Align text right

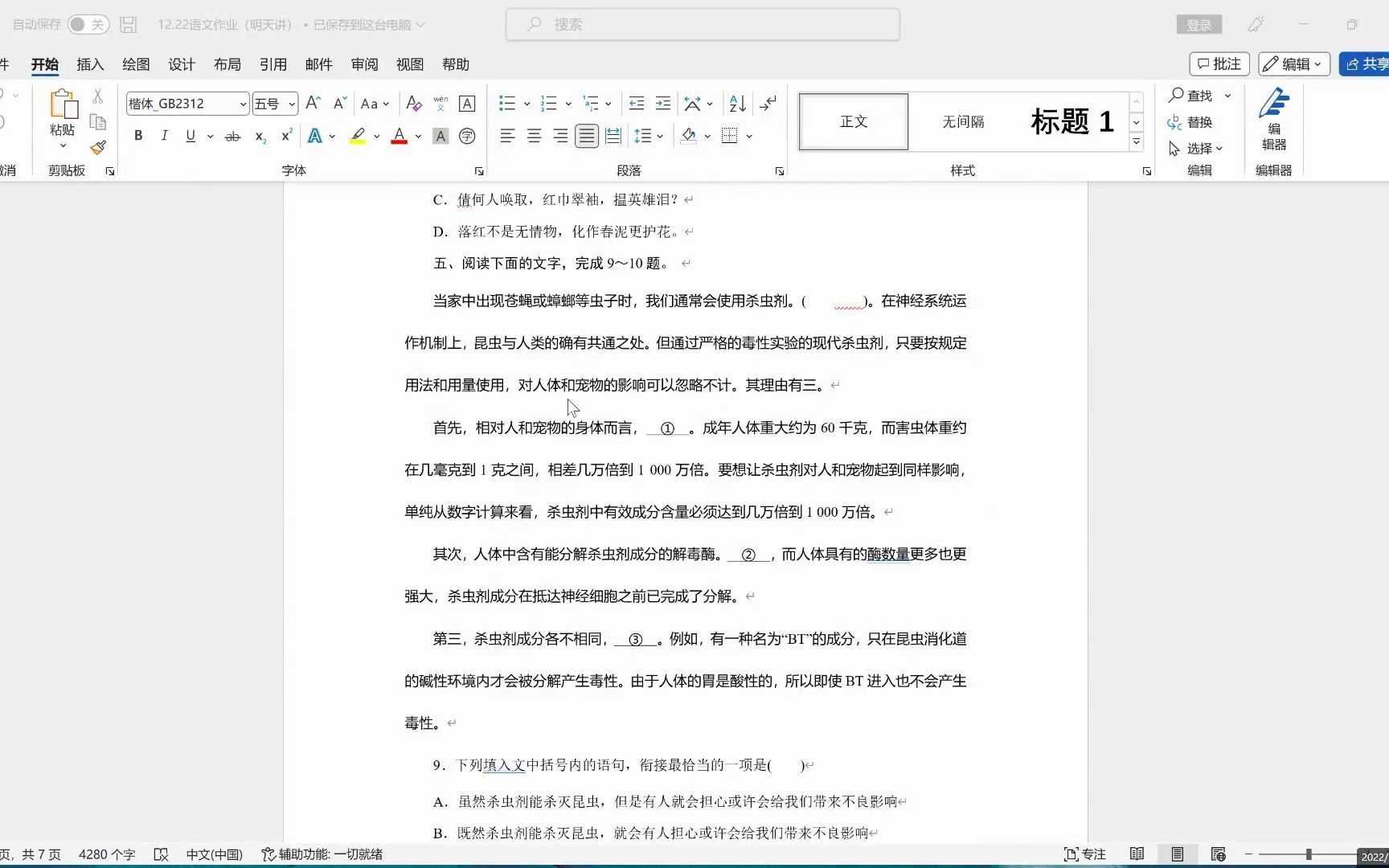(x=560, y=136)
